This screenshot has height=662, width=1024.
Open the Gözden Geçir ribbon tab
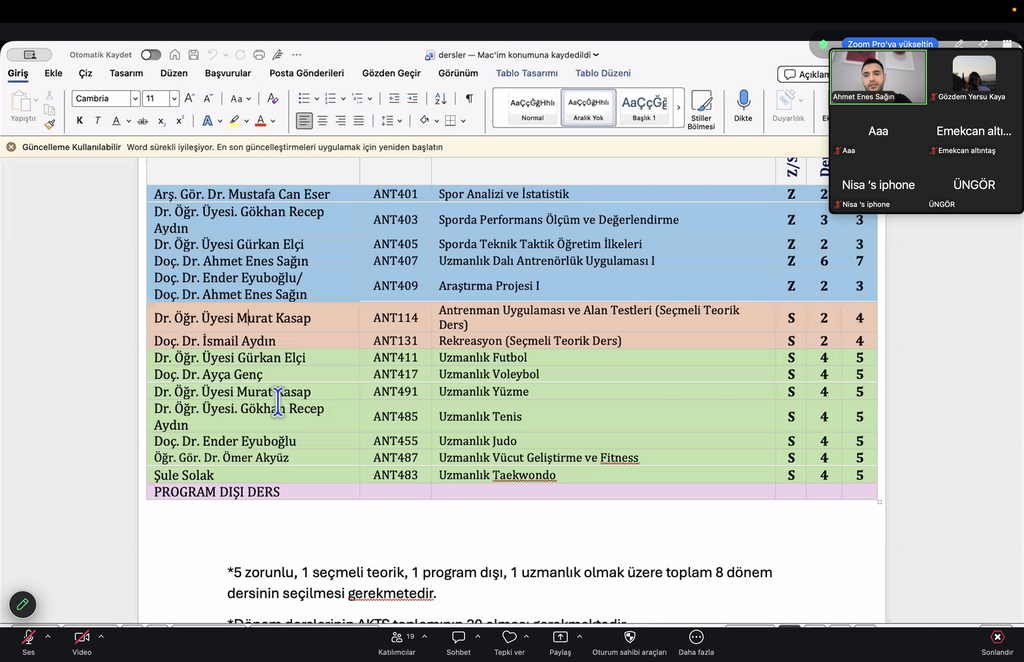click(391, 73)
